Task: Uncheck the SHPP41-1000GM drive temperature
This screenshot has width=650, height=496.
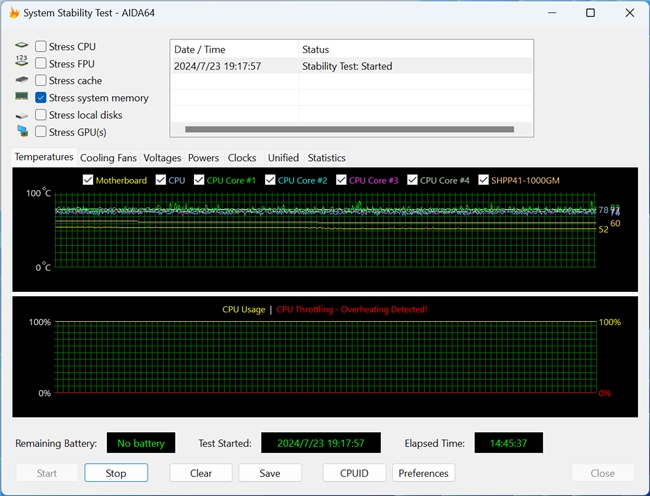Action: [x=483, y=180]
